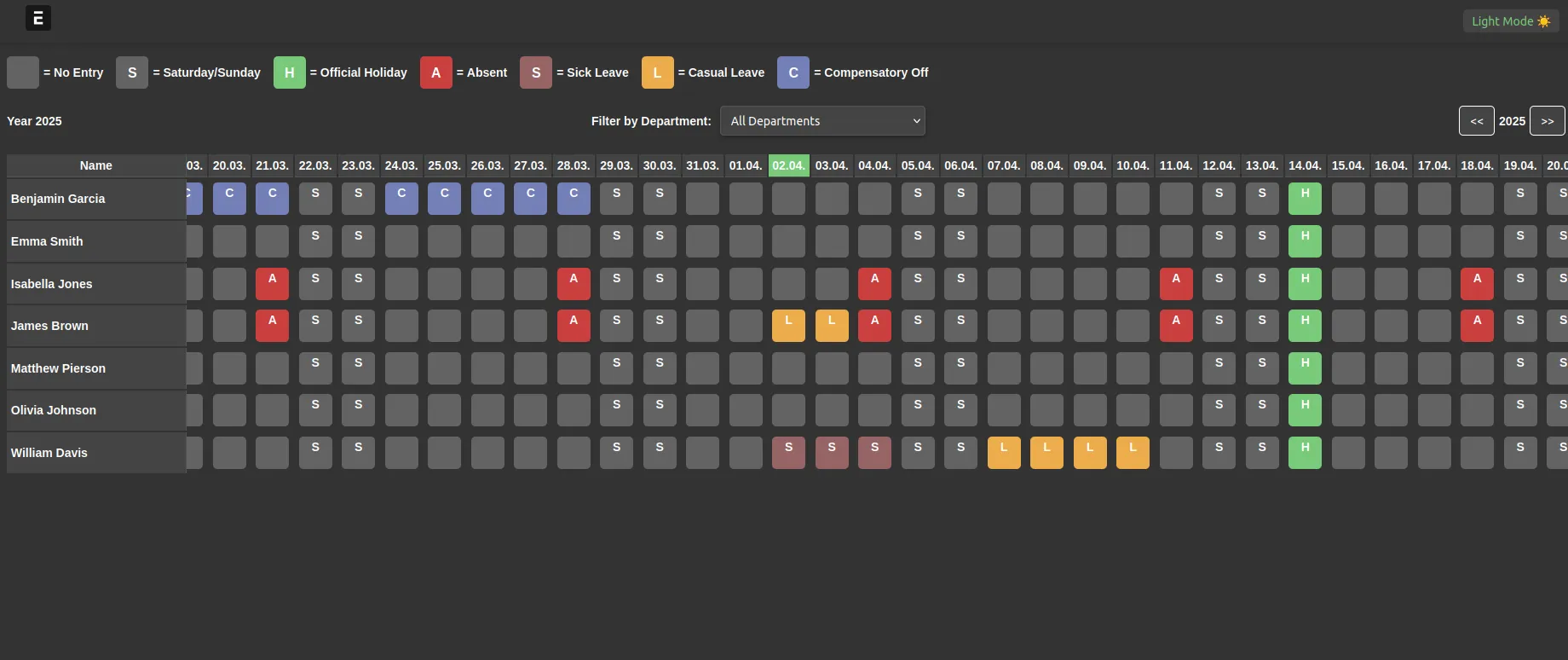This screenshot has width=1568, height=660.
Task: Toggle Light Mode switch
Action: pyautogui.click(x=1510, y=21)
